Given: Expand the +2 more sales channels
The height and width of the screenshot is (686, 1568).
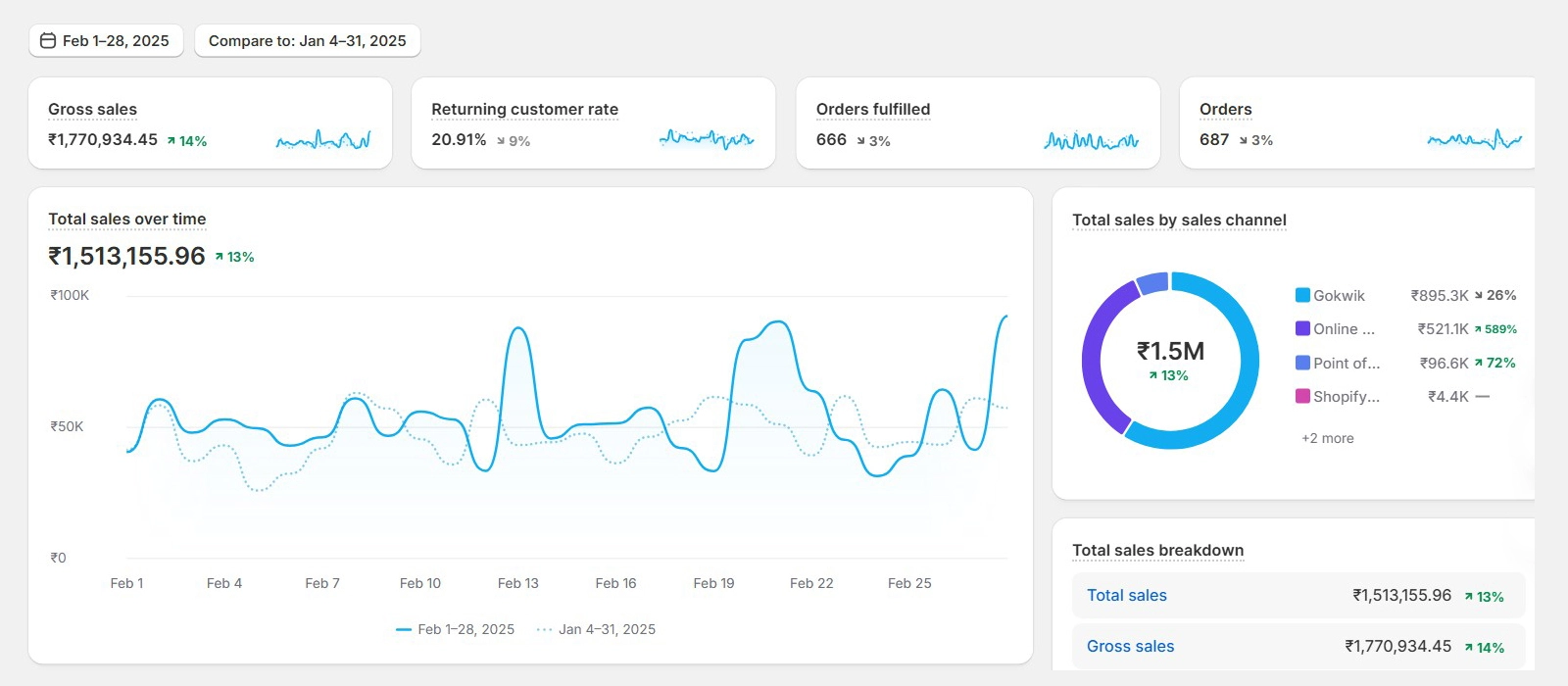Looking at the screenshot, I should tap(1327, 438).
